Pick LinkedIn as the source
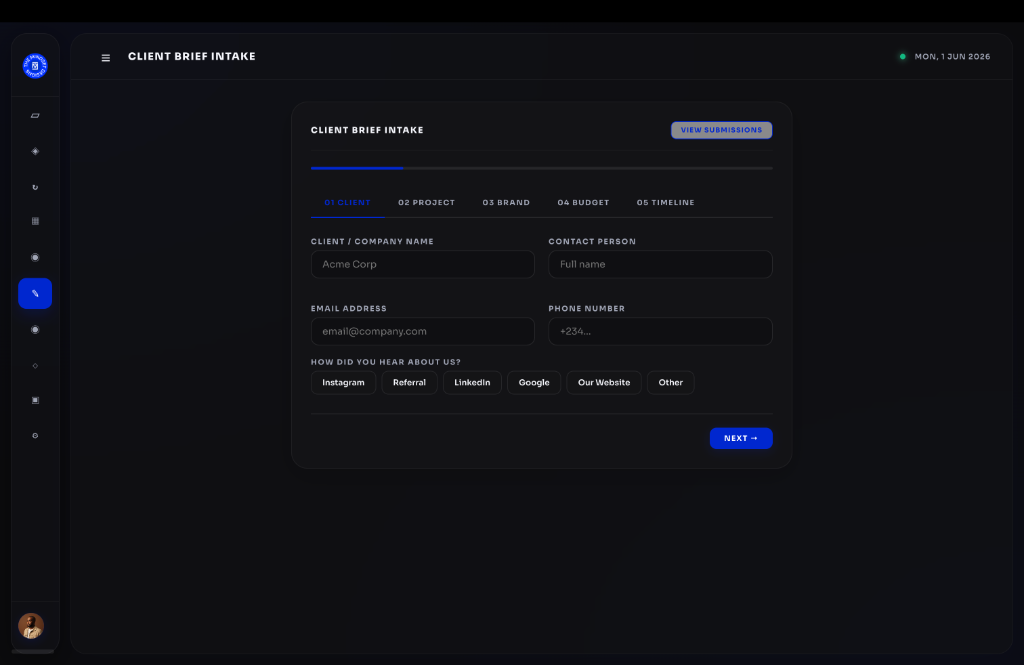The width and height of the screenshot is (1024, 665). click(x=472, y=383)
